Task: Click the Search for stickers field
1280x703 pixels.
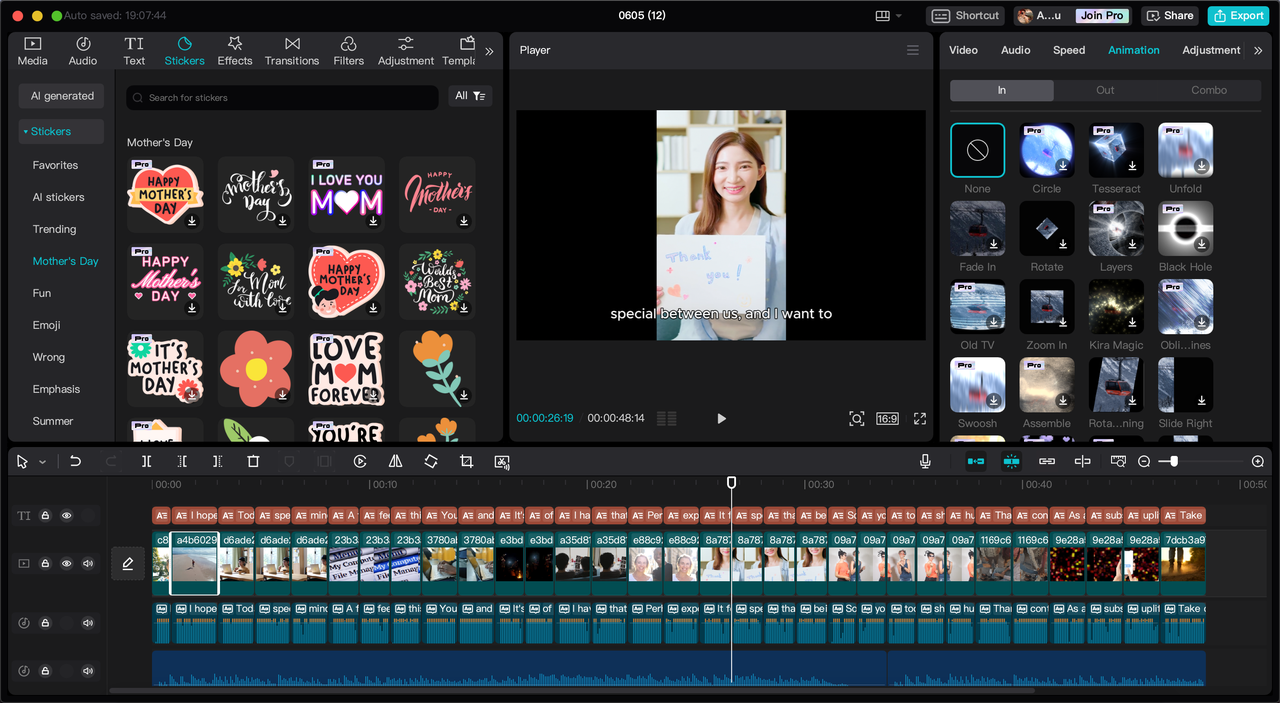Action: coord(282,97)
